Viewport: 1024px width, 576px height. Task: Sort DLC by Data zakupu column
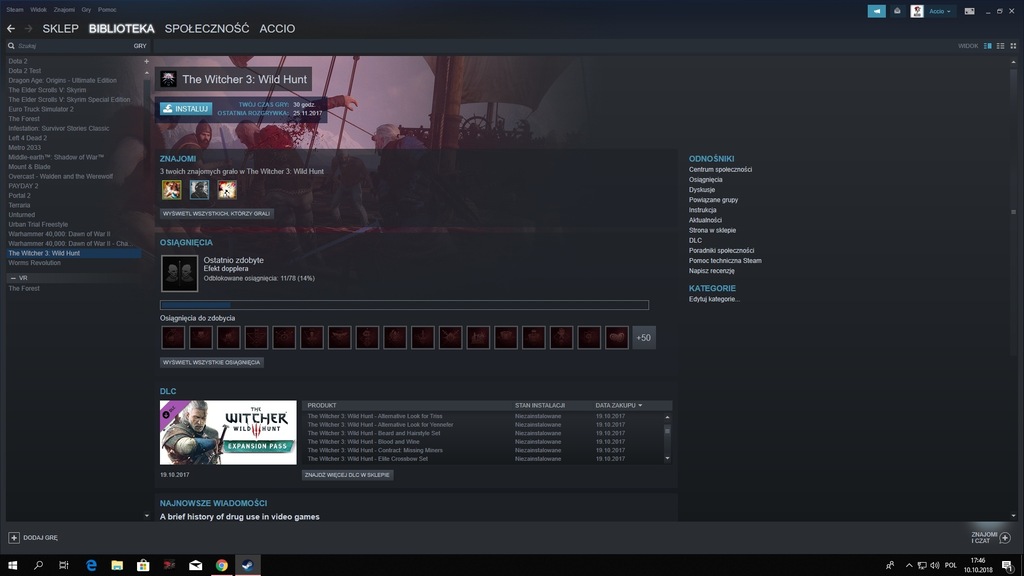pos(618,406)
